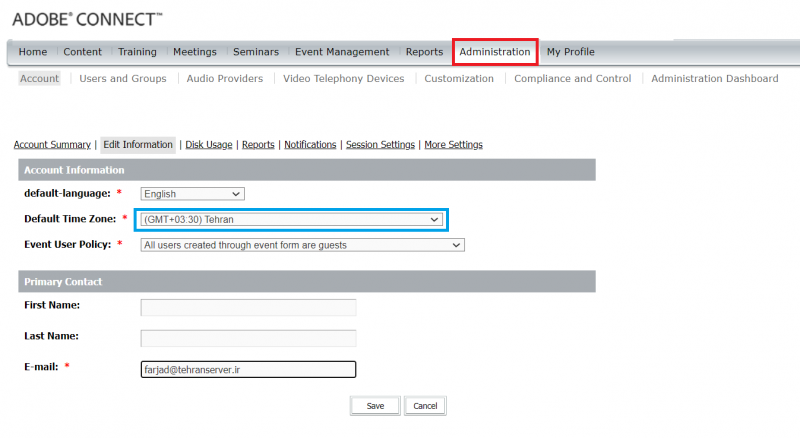
Task: Go to Compliance and Control
Action: 572,79
